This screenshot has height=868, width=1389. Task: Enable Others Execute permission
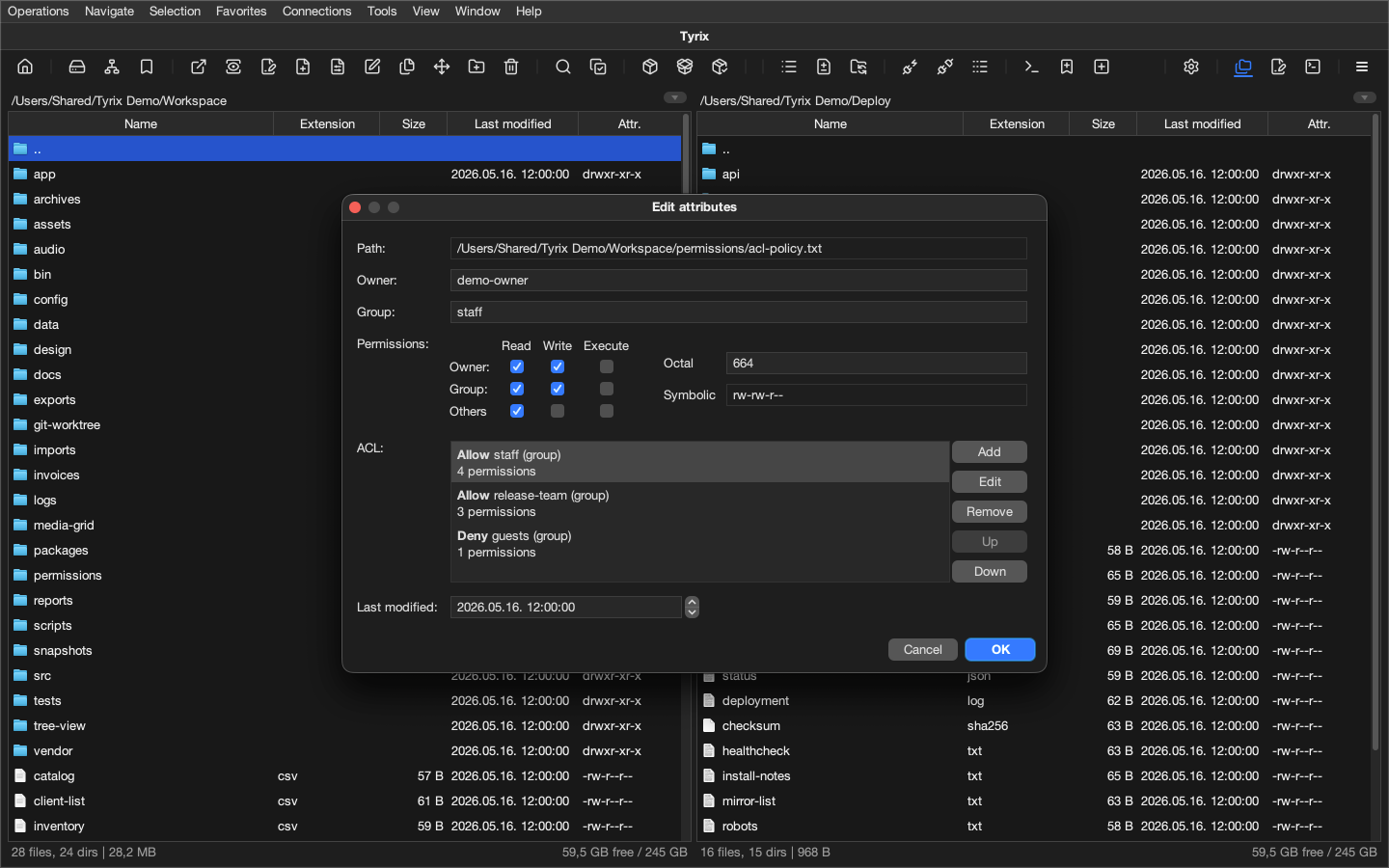tap(607, 411)
